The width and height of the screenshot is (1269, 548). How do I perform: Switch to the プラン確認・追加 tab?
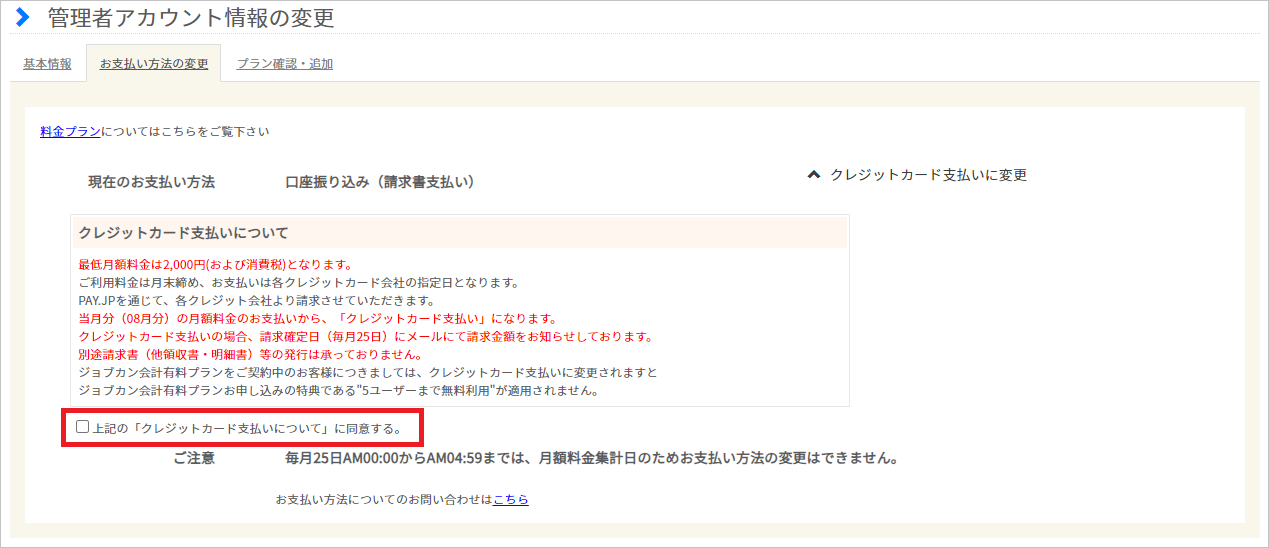[x=284, y=64]
